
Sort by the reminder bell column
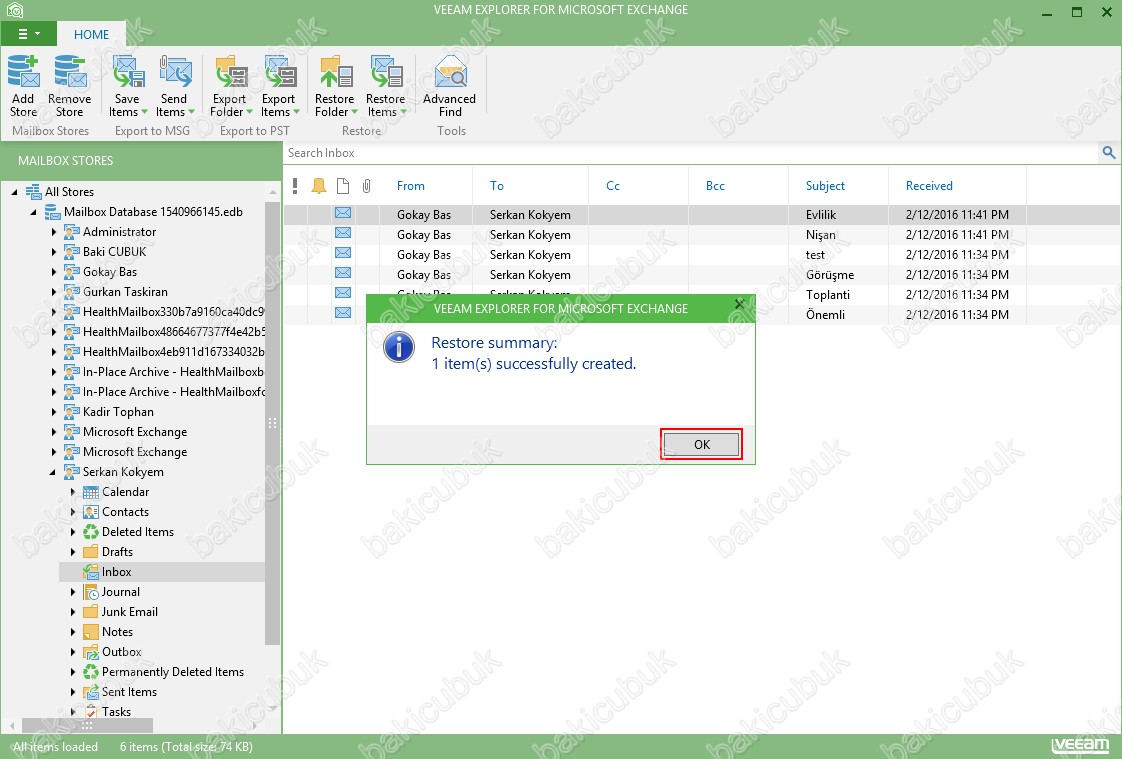[x=319, y=186]
